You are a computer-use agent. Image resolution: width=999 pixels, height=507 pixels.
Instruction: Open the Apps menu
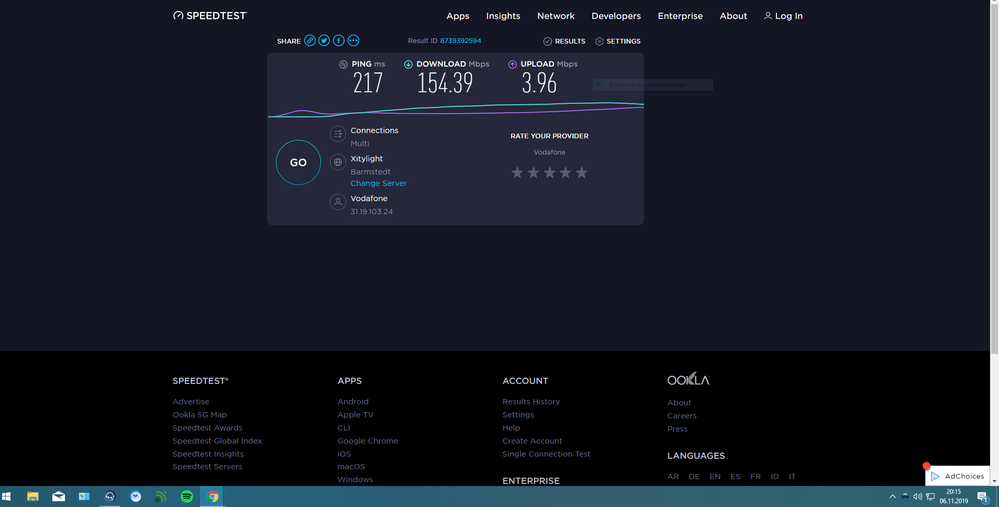click(457, 16)
